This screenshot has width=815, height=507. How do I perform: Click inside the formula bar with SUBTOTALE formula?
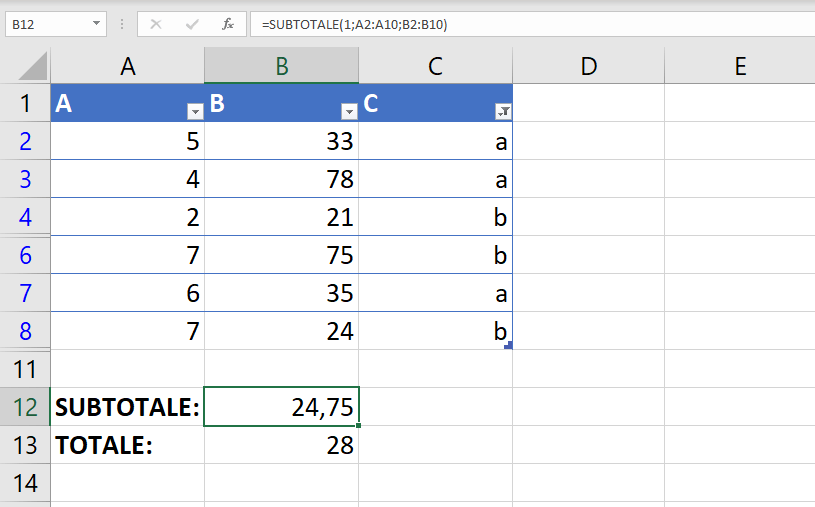pos(532,24)
